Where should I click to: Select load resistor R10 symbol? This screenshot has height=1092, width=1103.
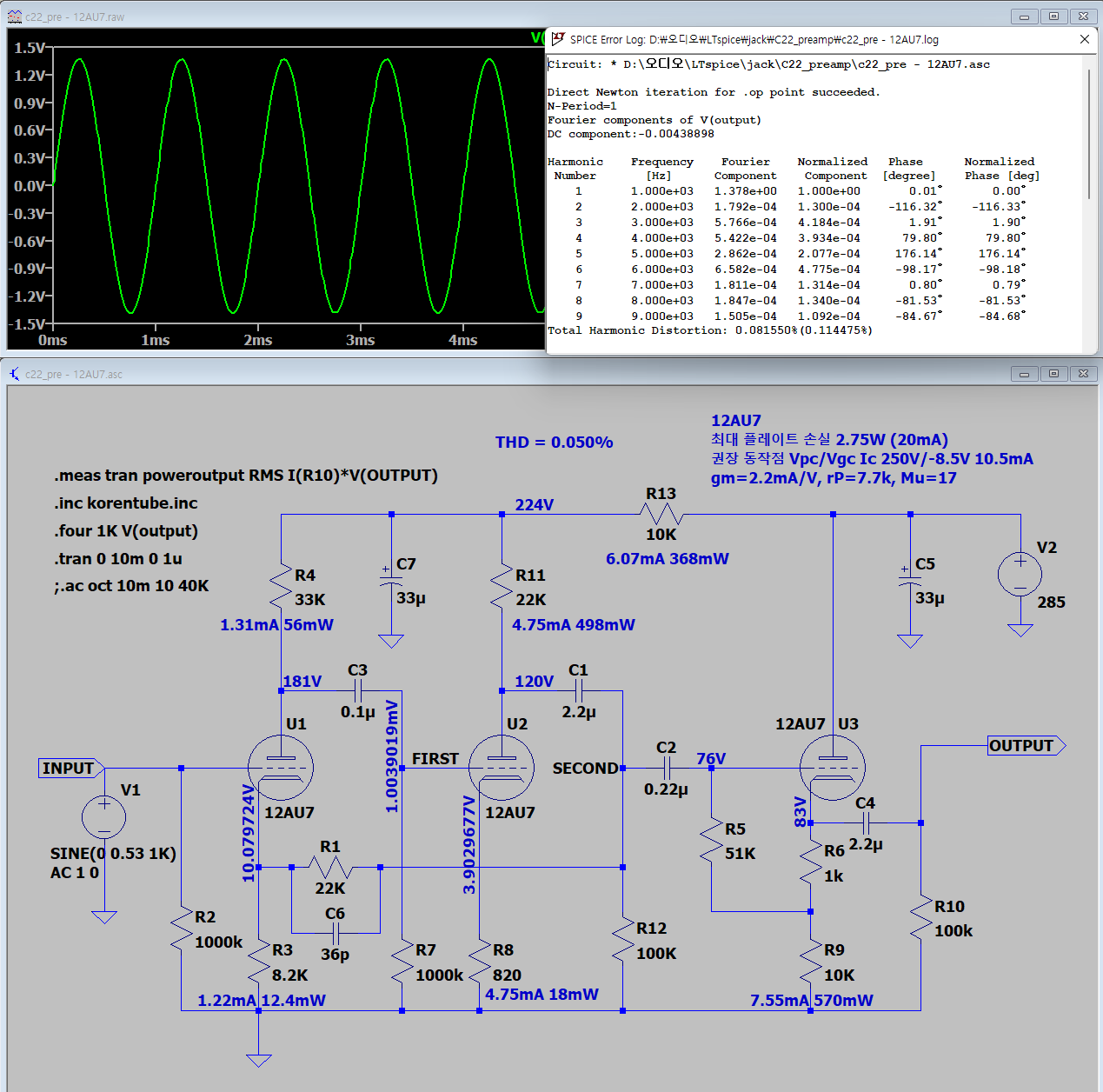tap(921, 918)
